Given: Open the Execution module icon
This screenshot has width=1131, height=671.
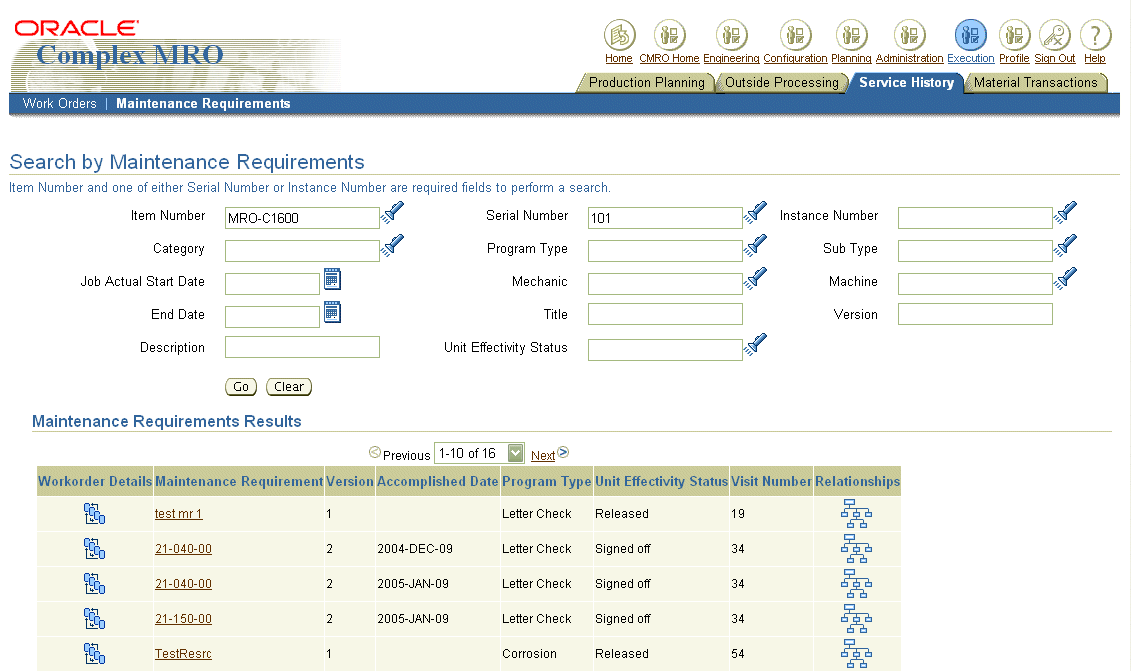Looking at the screenshot, I should coord(971,35).
